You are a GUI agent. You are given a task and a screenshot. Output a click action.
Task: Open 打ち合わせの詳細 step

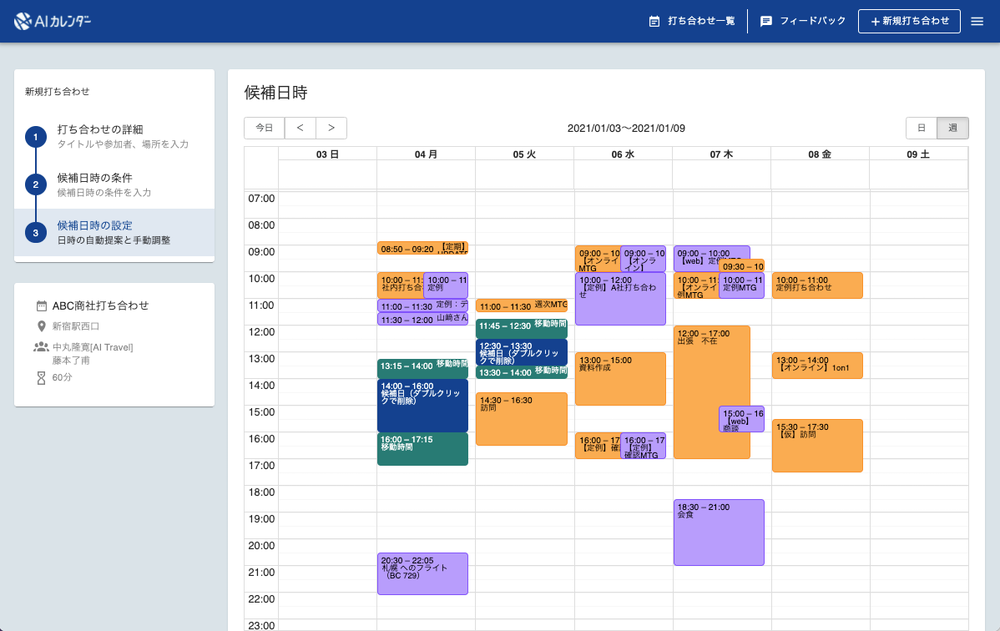(100, 129)
